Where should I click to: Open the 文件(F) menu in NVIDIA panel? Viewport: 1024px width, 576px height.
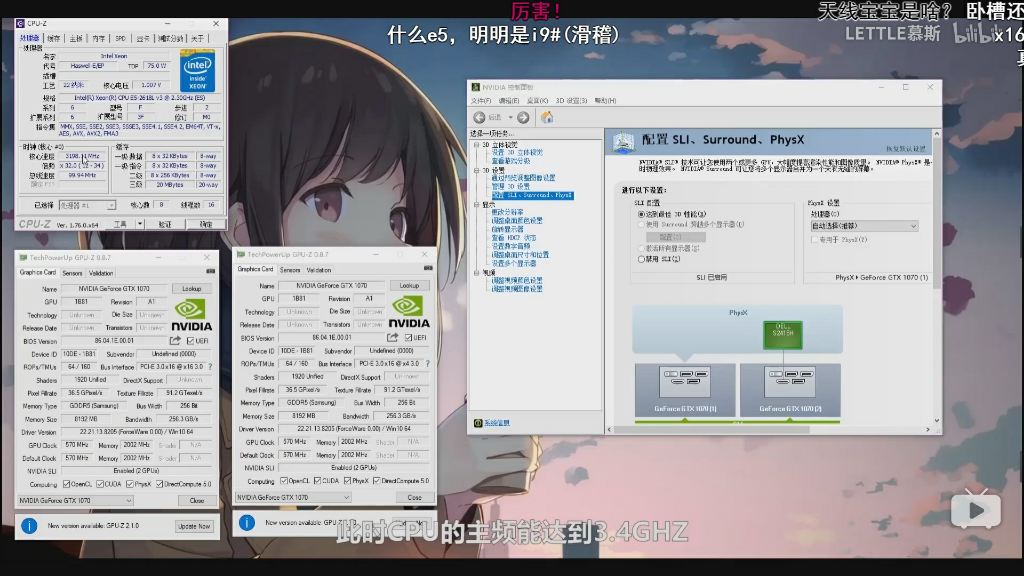click(481, 101)
